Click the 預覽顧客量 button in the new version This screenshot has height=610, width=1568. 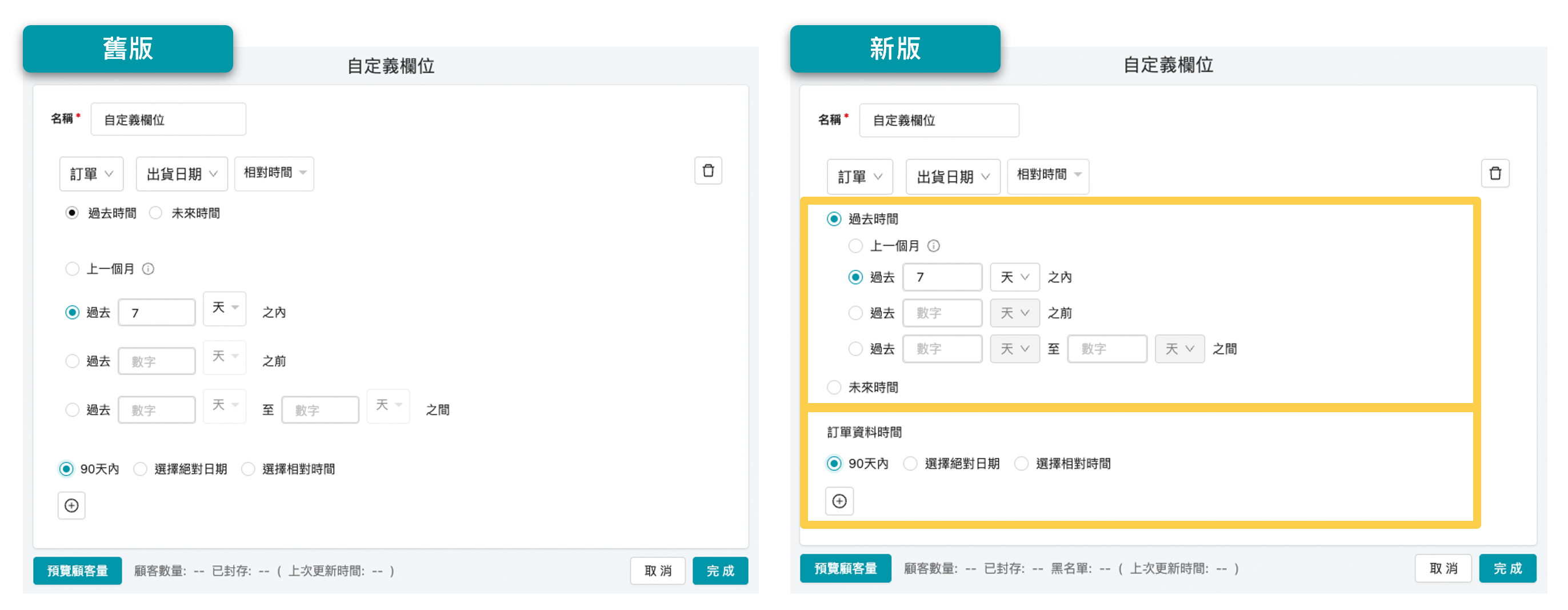(846, 568)
